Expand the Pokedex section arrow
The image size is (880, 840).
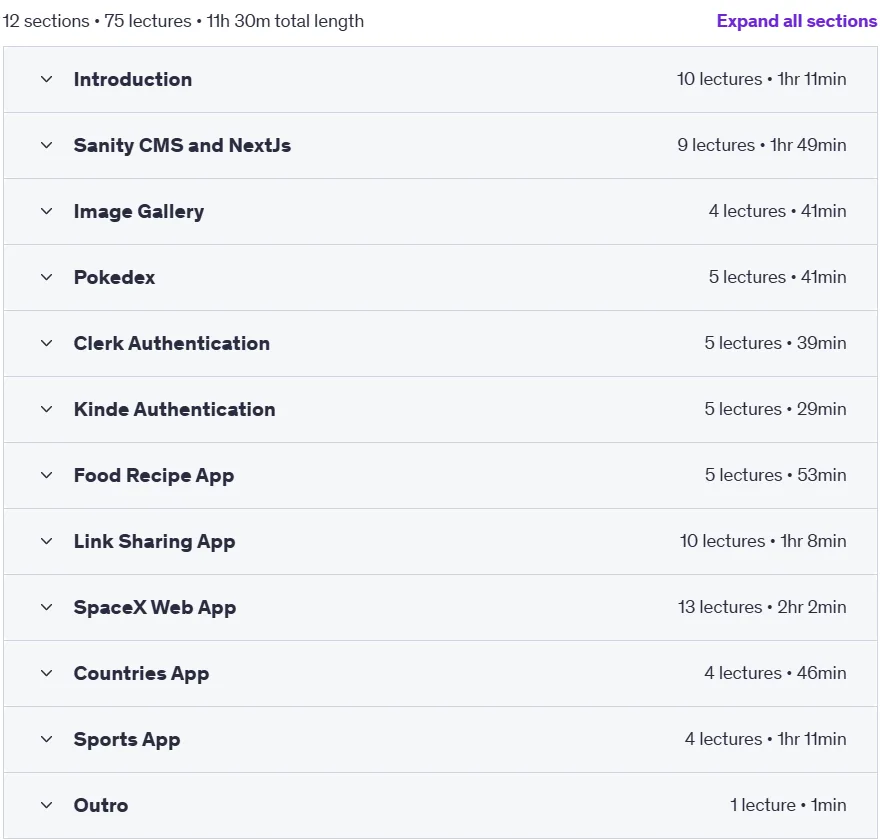[47, 277]
